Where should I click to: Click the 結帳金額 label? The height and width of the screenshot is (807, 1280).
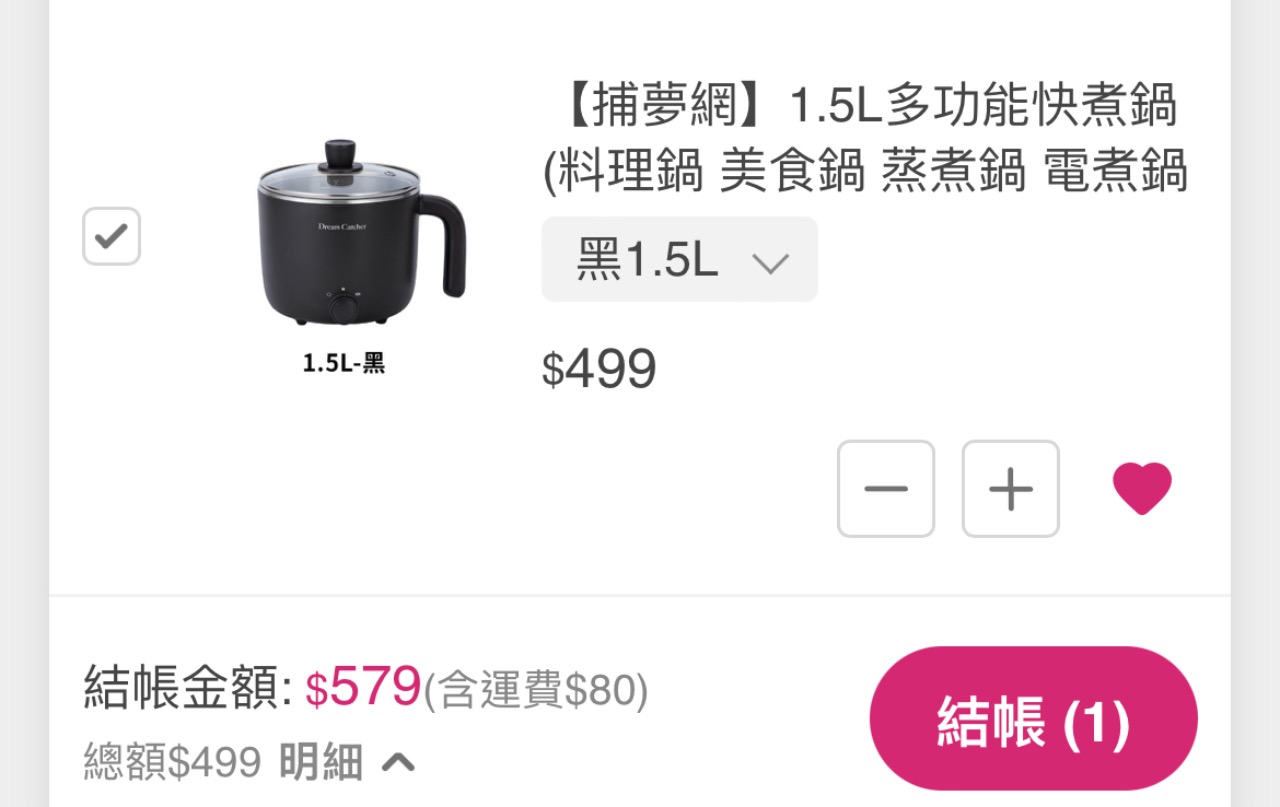point(187,688)
